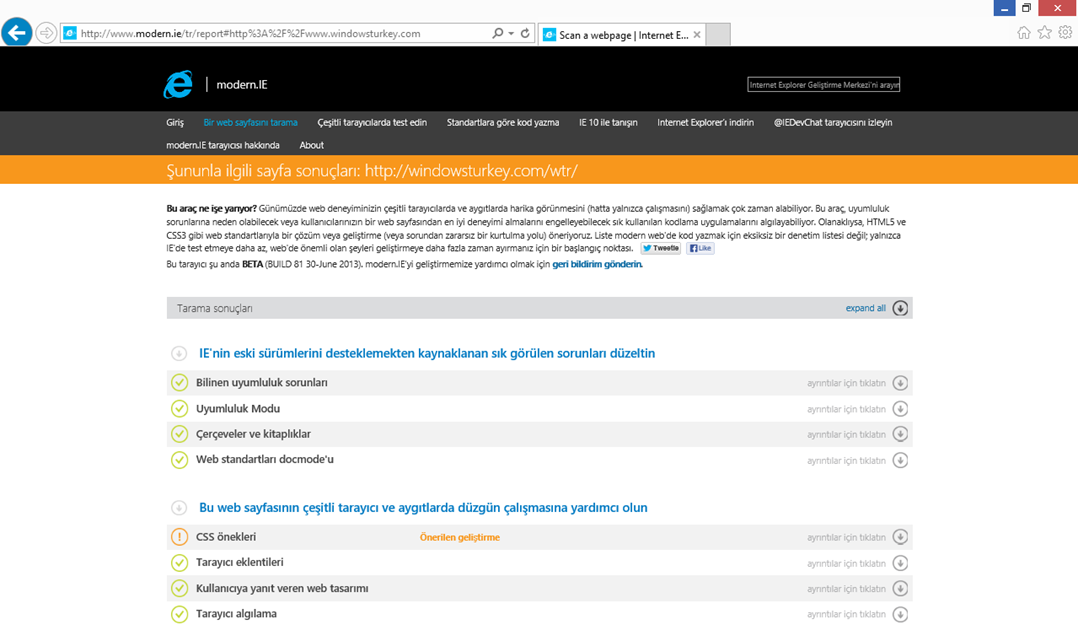
Task: Collapse the 'IE'nin eski sürümlerini' section arrow
Action: [x=179, y=354]
